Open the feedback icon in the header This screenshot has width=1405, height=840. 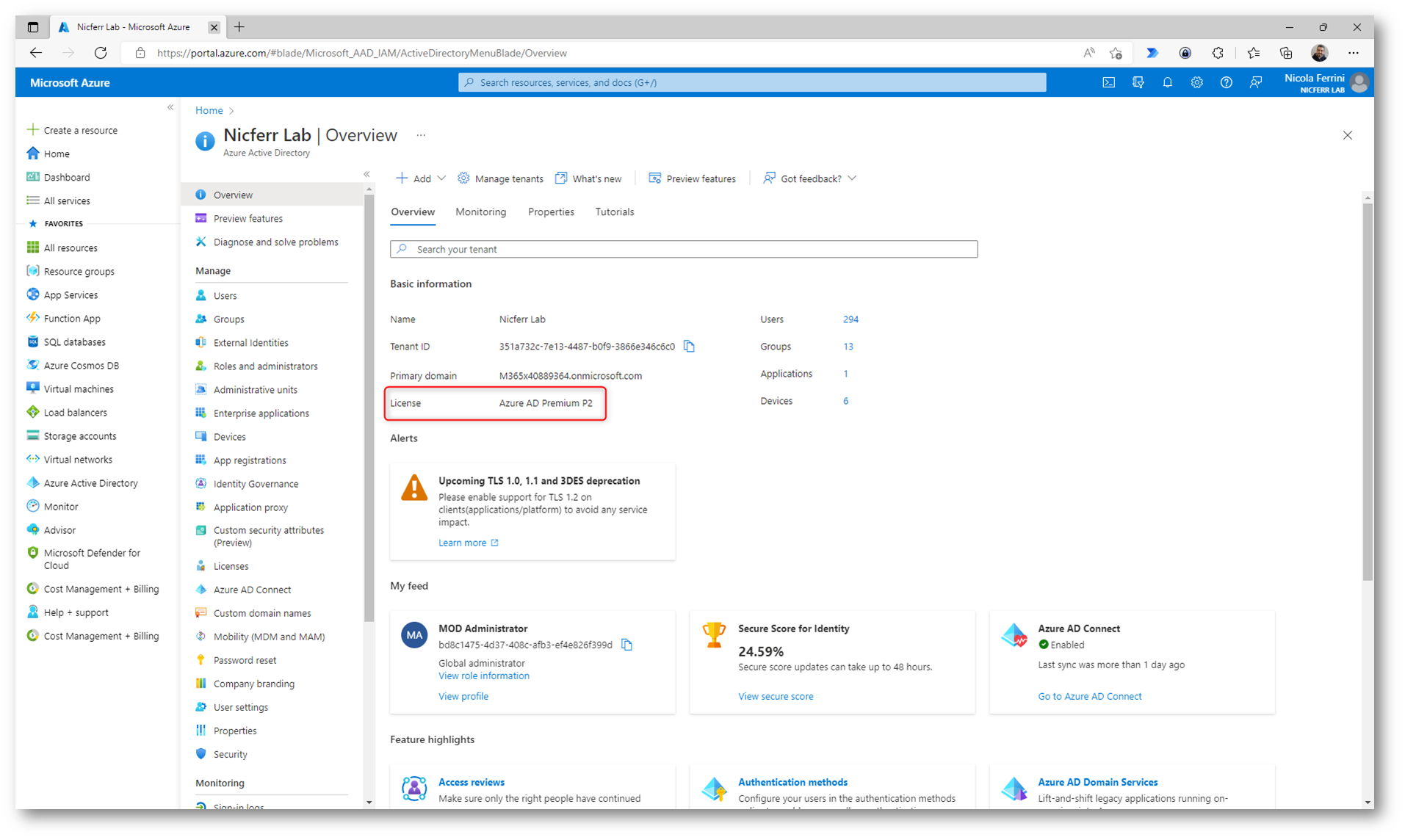(x=1256, y=83)
